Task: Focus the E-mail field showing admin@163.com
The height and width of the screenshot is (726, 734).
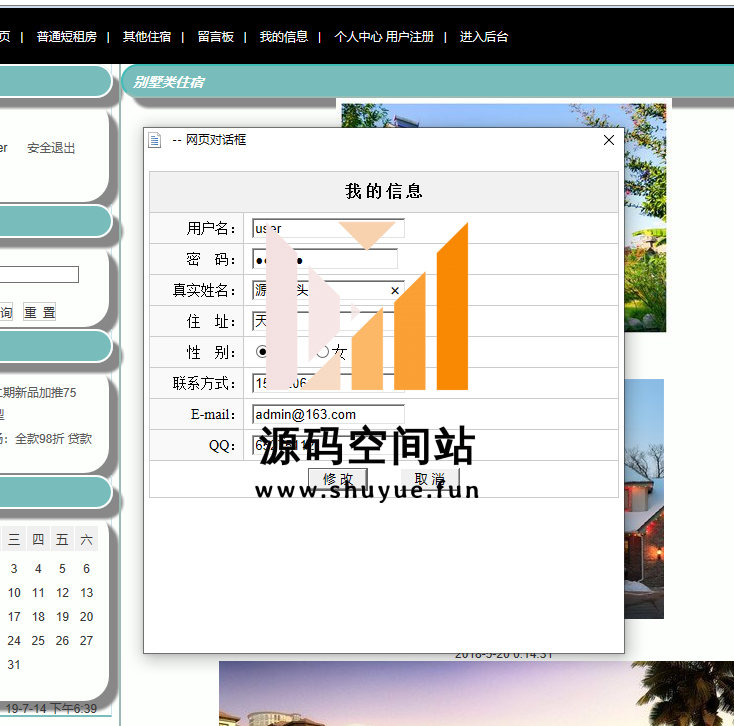Action: (x=328, y=414)
